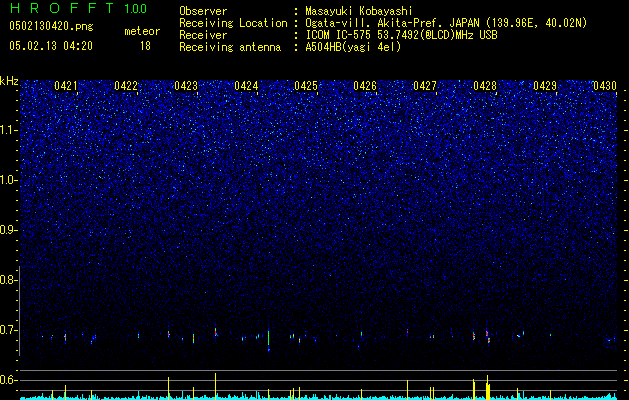
Task: Click the 0427 time marker
Action: coord(425,86)
